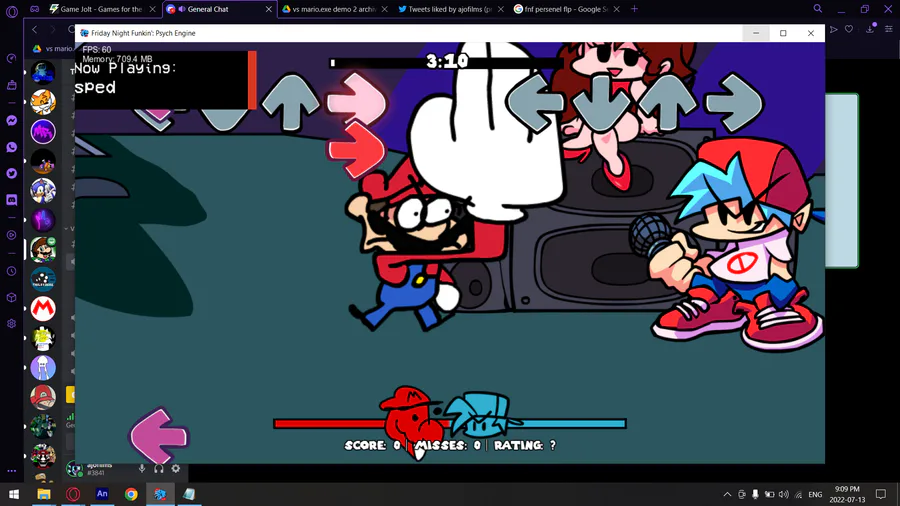Click the heart bookmark icon in Opera

pos(849,29)
